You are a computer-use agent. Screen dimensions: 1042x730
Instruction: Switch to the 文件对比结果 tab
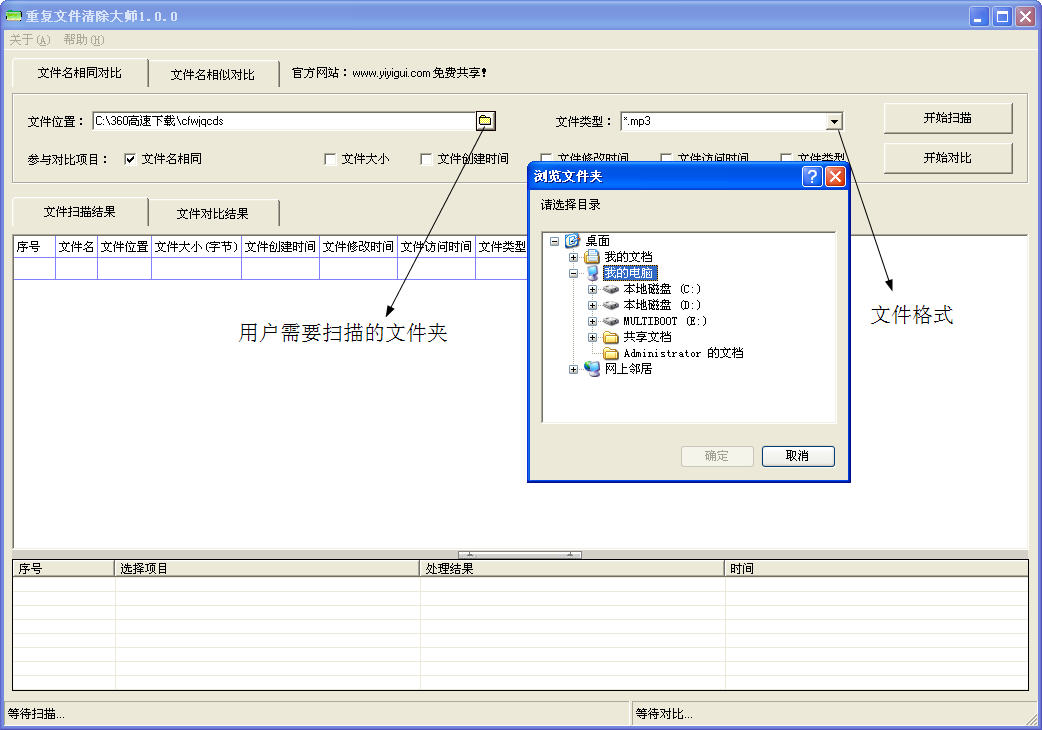point(213,213)
